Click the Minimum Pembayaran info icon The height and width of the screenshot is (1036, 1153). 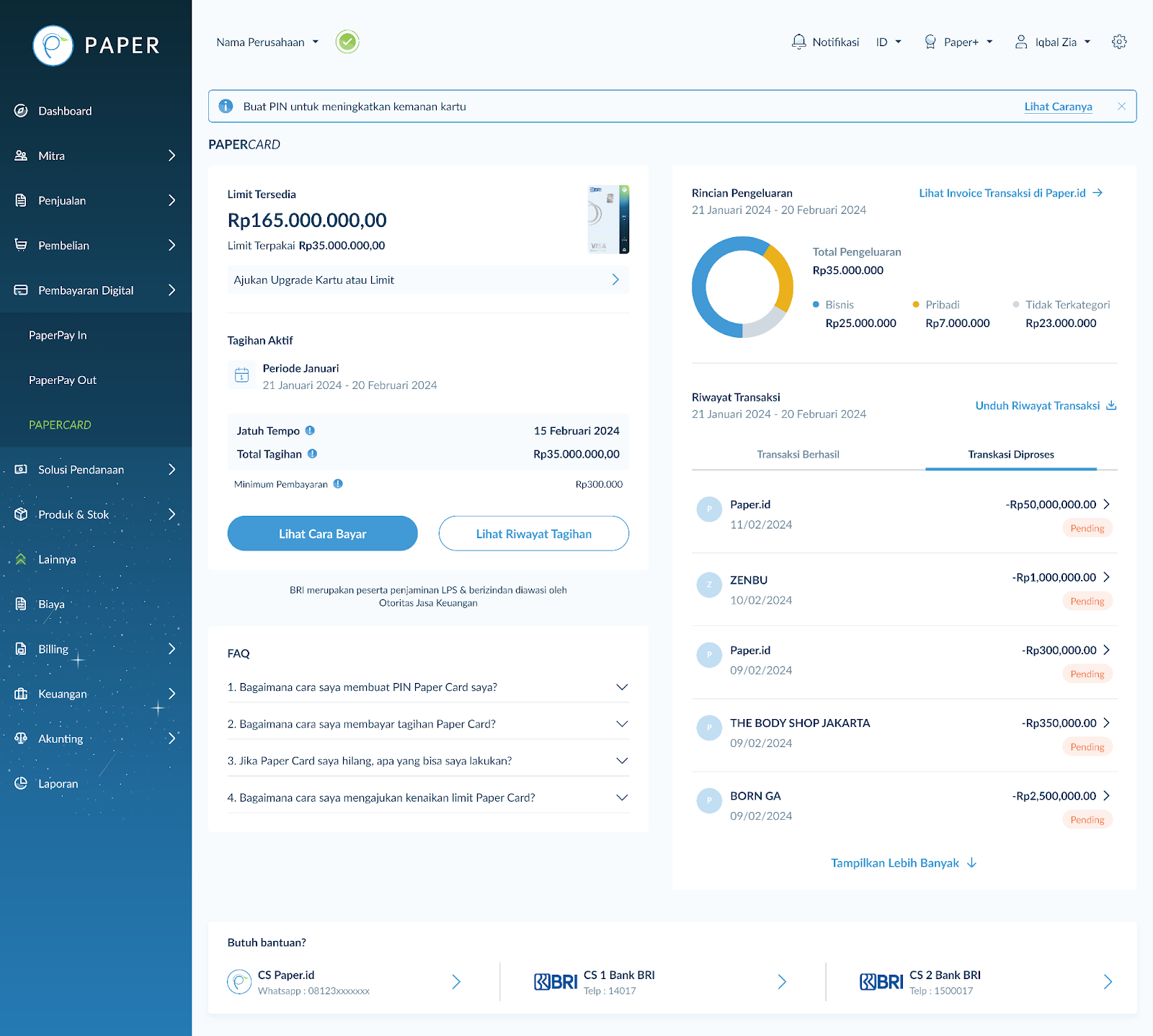pyautogui.click(x=338, y=484)
